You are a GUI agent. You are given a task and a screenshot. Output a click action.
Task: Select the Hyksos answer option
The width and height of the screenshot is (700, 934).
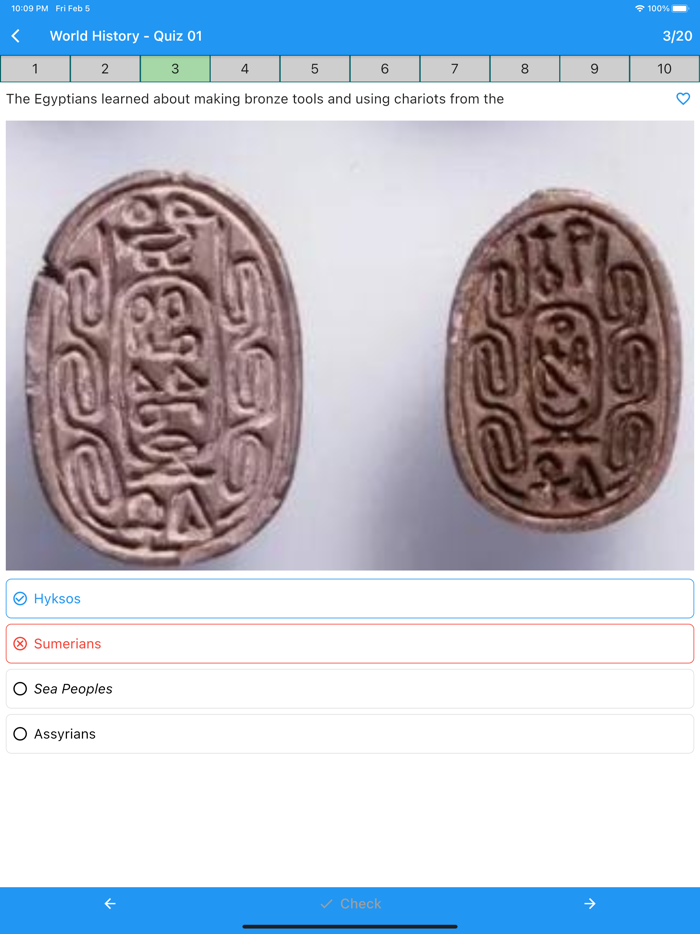pos(350,599)
